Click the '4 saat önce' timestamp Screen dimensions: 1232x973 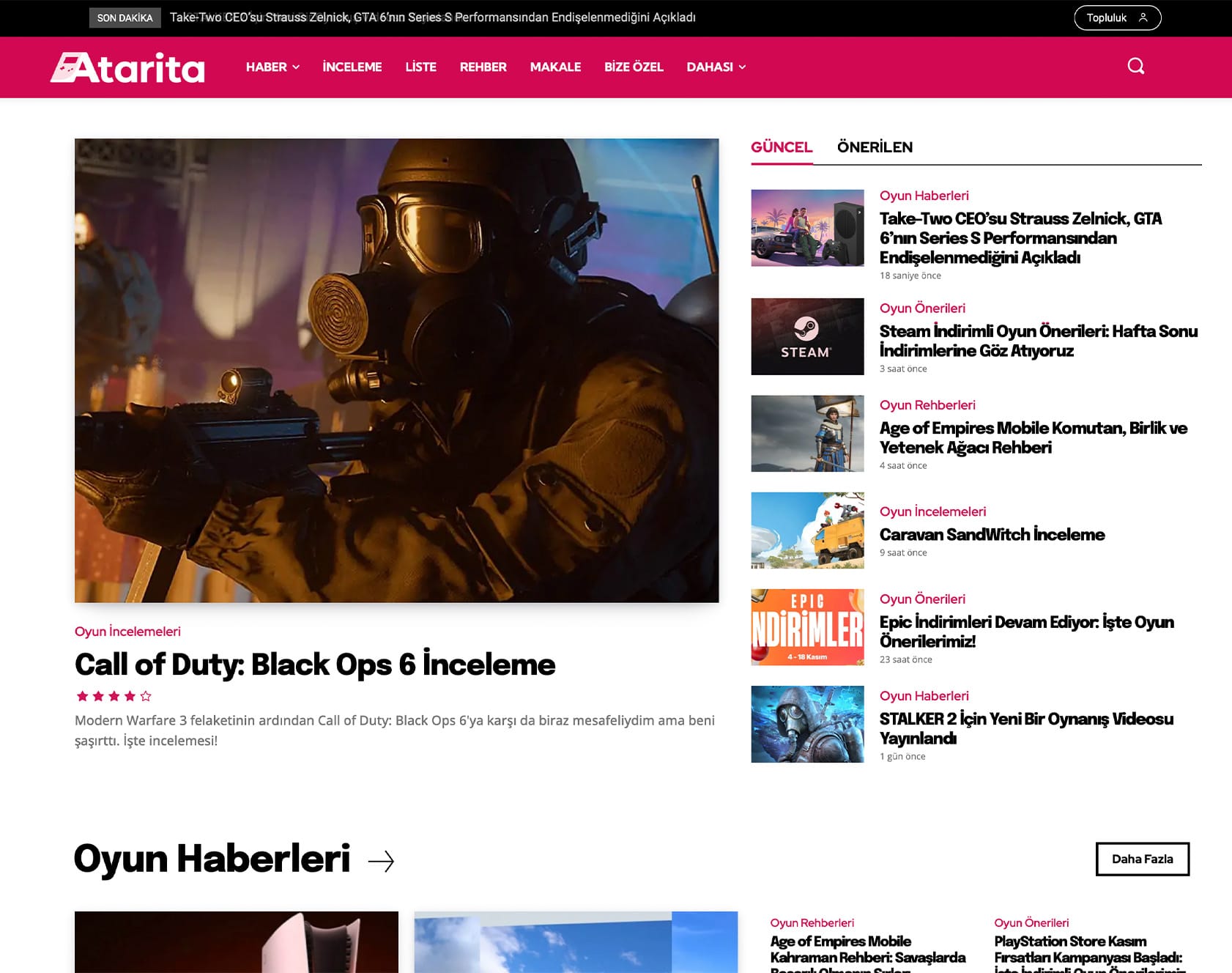[903, 465]
